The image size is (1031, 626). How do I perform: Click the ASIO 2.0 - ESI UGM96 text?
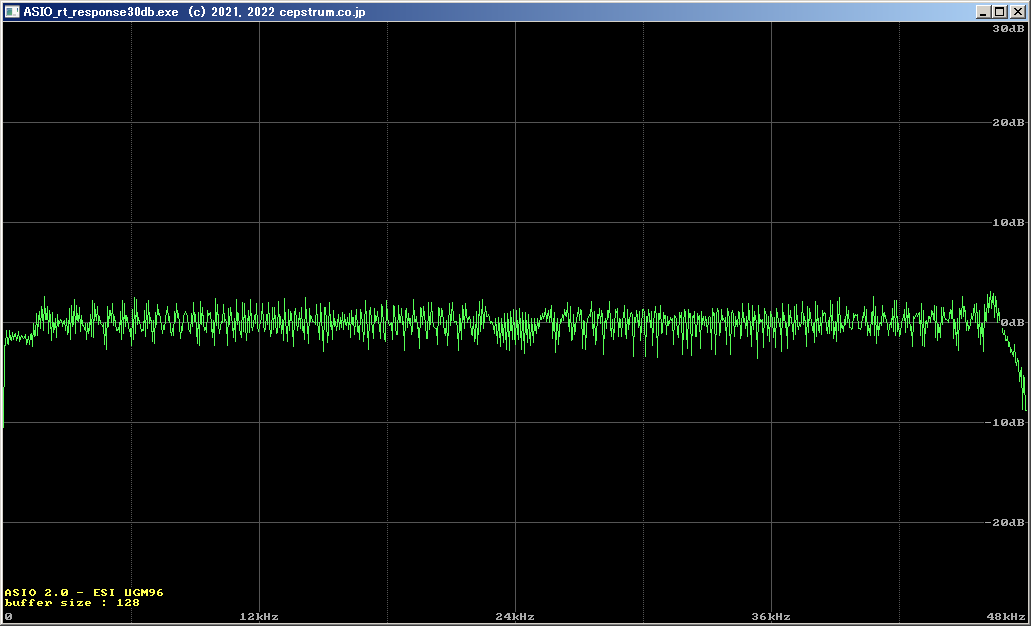(84, 592)
